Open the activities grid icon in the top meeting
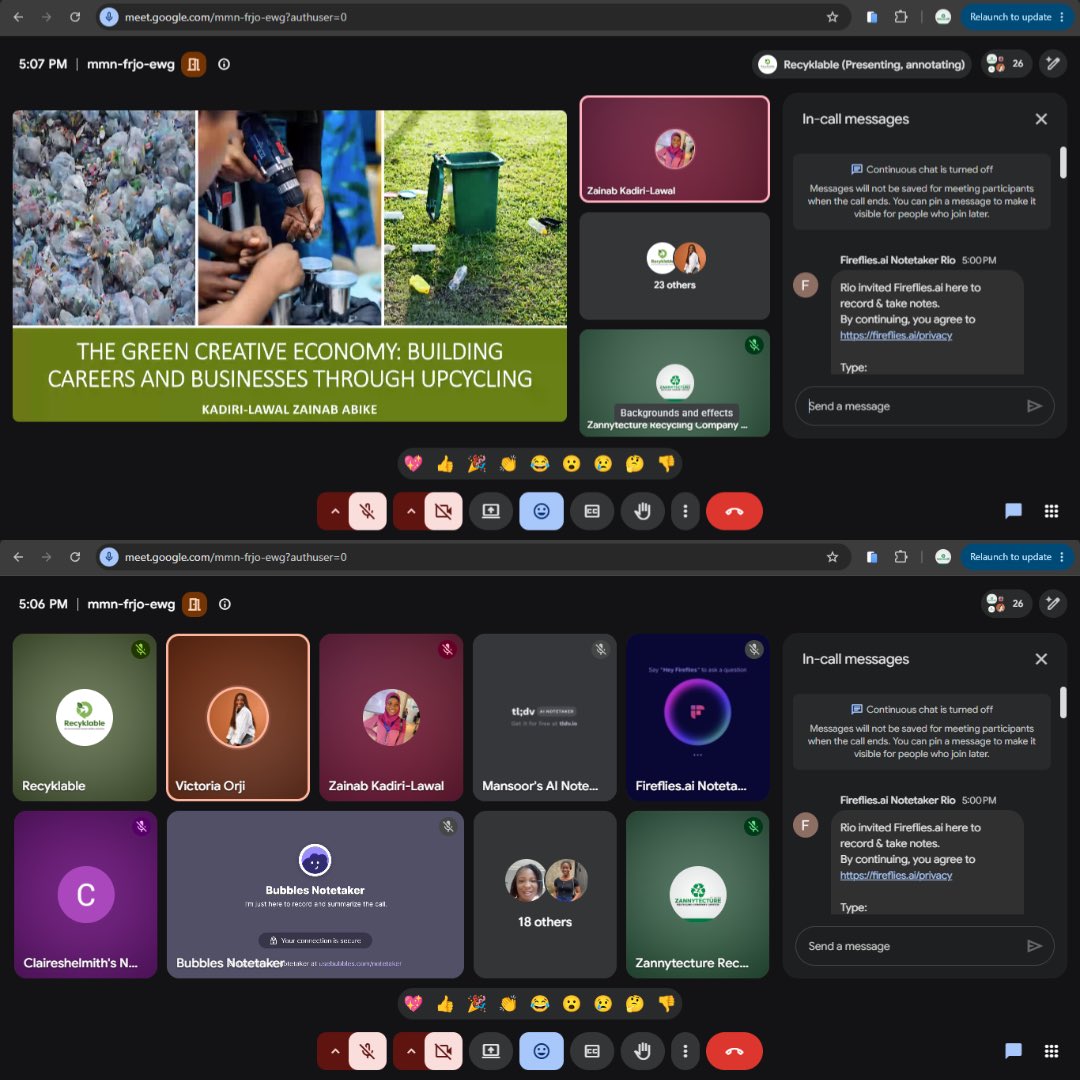 (1051, 511)
